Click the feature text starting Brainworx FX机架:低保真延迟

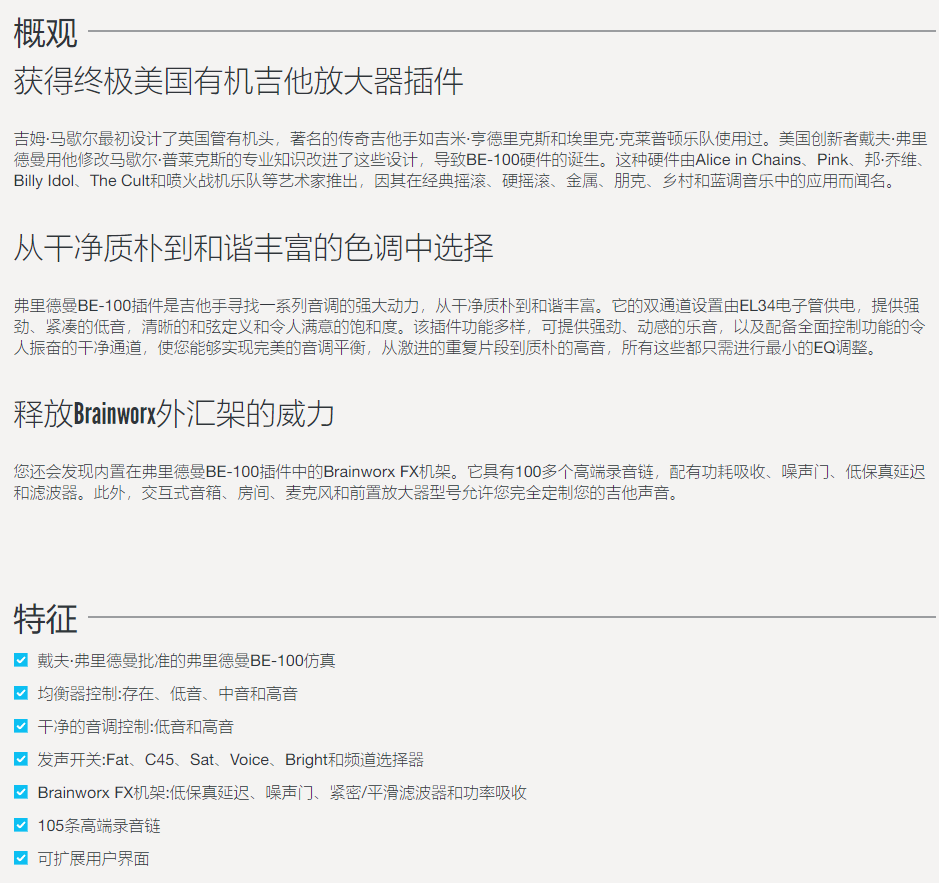282,792
